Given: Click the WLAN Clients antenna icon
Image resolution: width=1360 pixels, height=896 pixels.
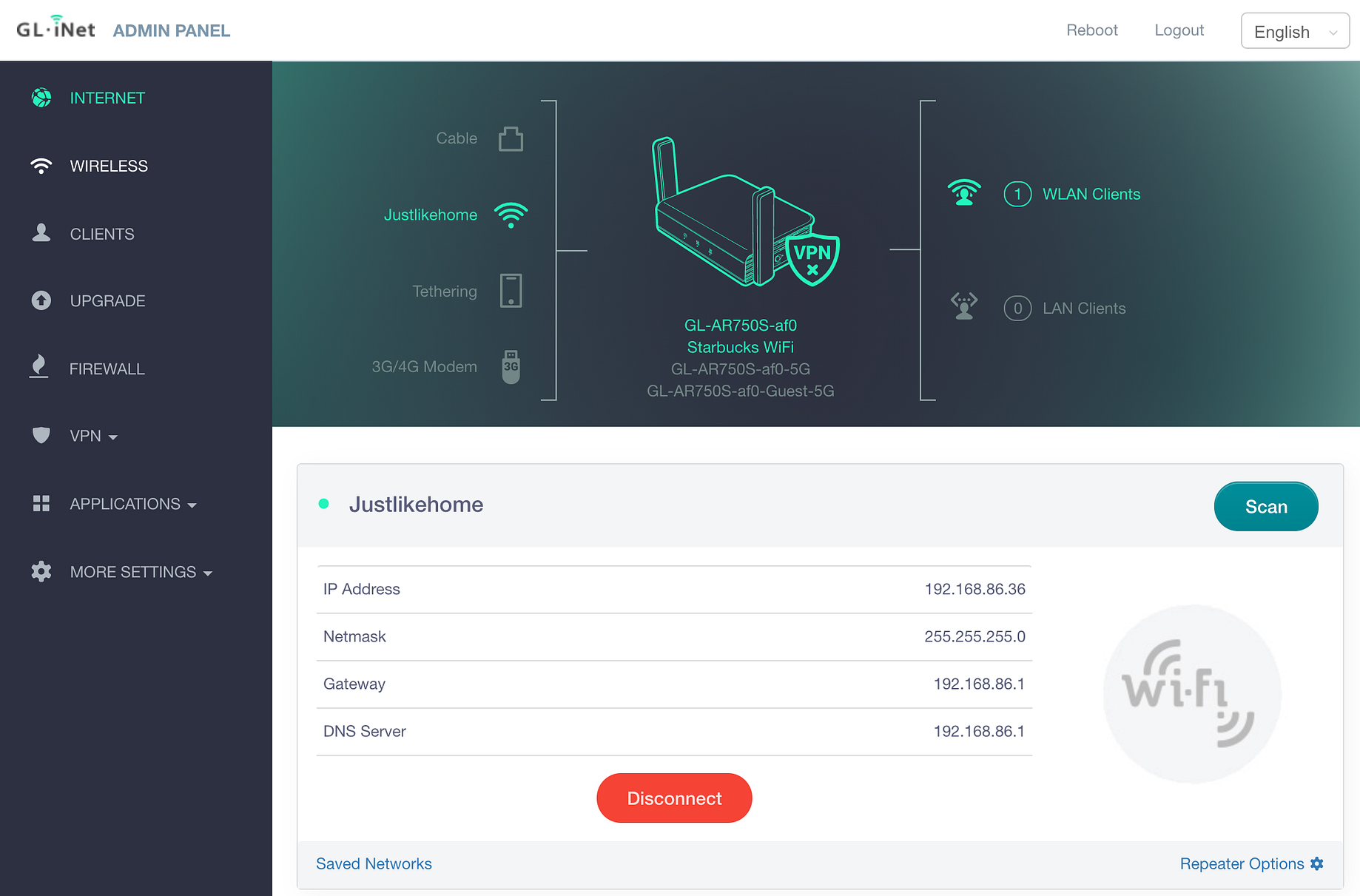Looking at the screenshot, I should (964, 193).
